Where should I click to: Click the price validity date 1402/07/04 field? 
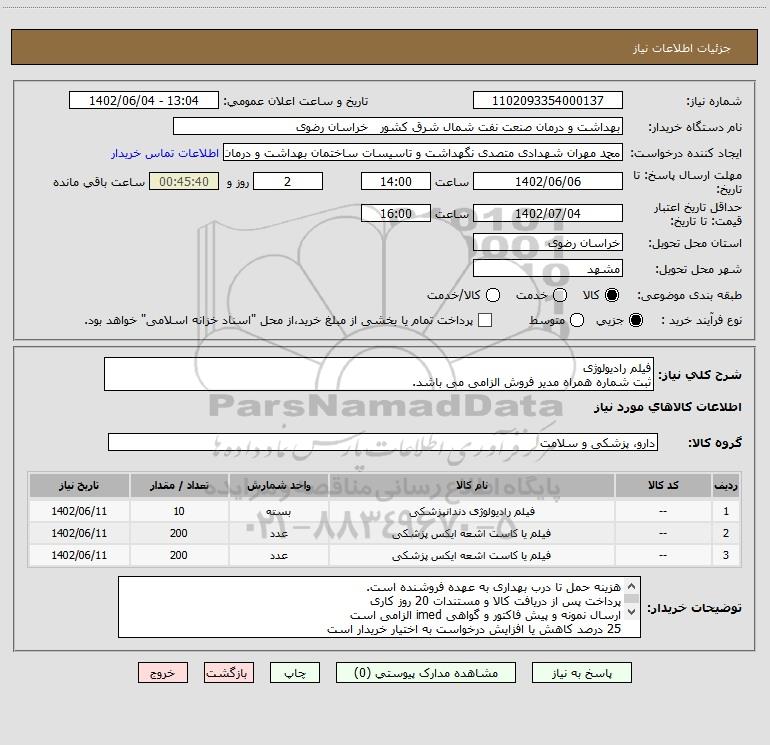point(548,213)
